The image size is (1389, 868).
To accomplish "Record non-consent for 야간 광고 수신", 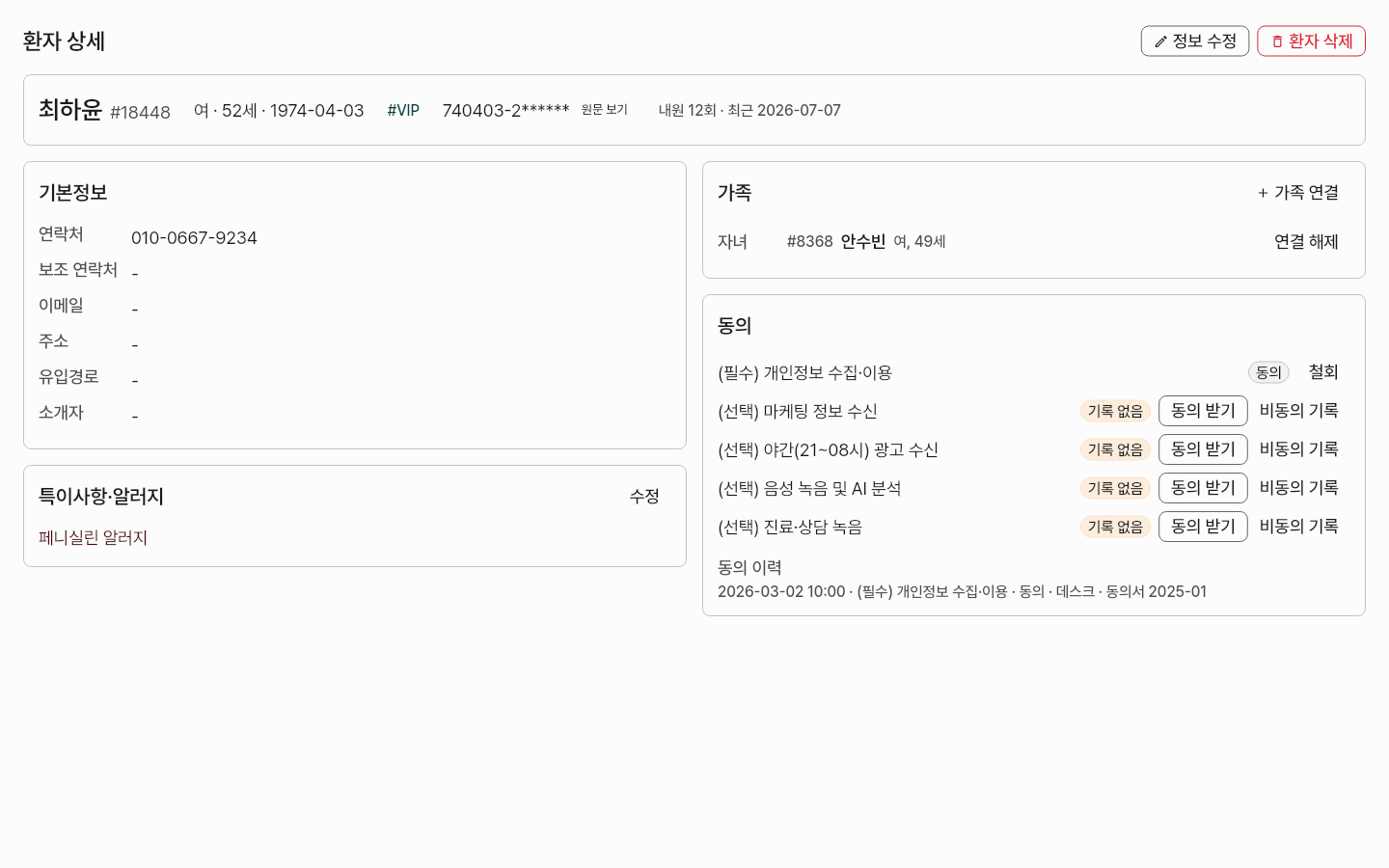I will pos(1298,449).
